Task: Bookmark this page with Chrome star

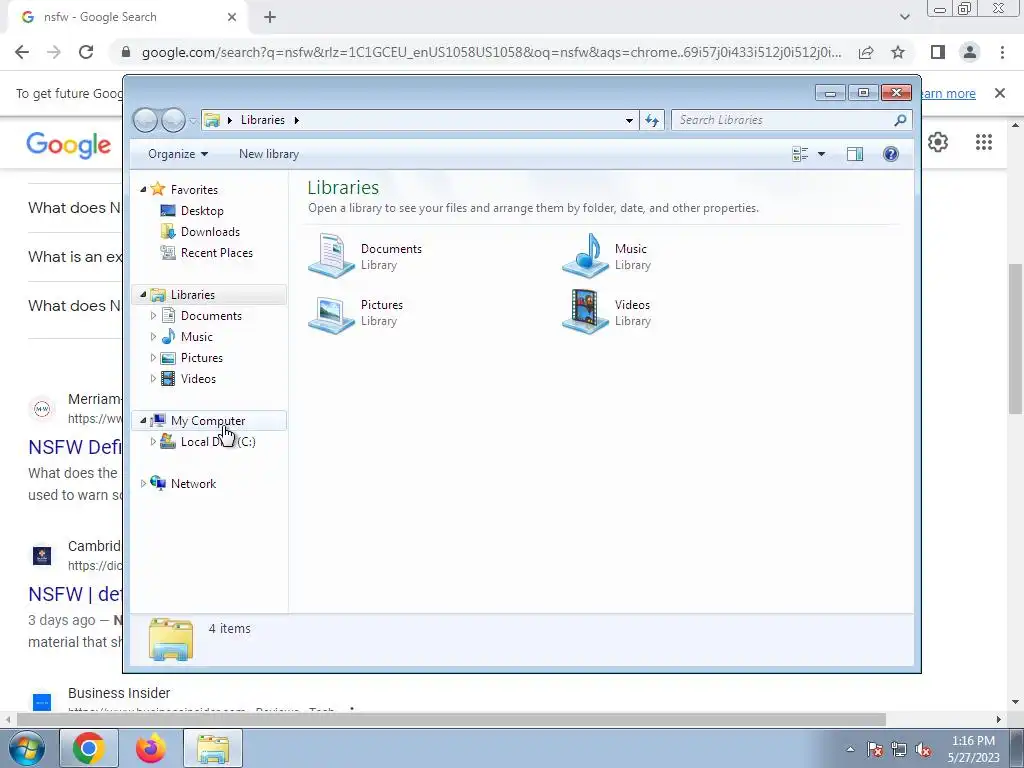Action: click(x=898, y=52)
